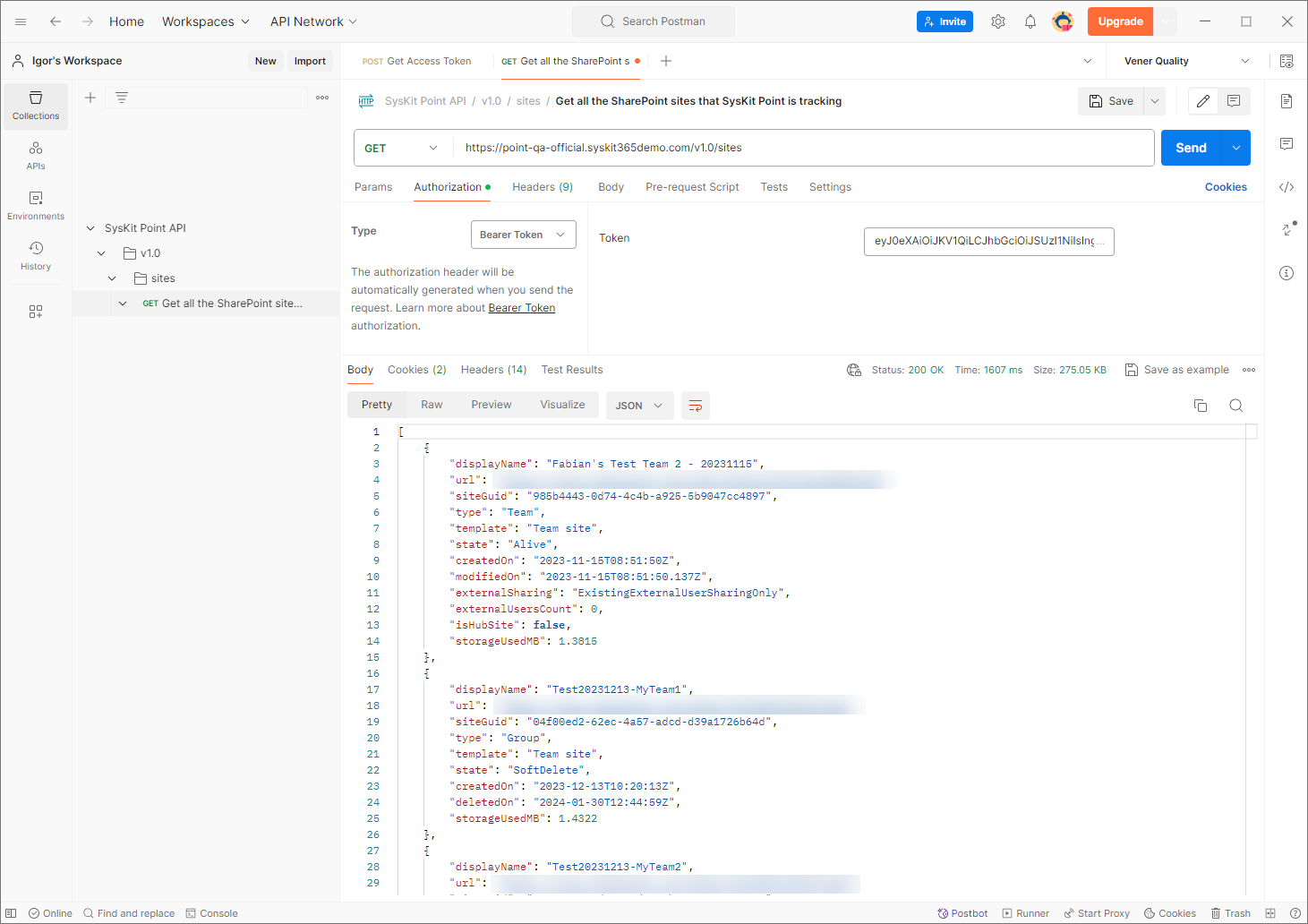
Task: Open the Collections sidebar panel
Action: click(36, 106)
